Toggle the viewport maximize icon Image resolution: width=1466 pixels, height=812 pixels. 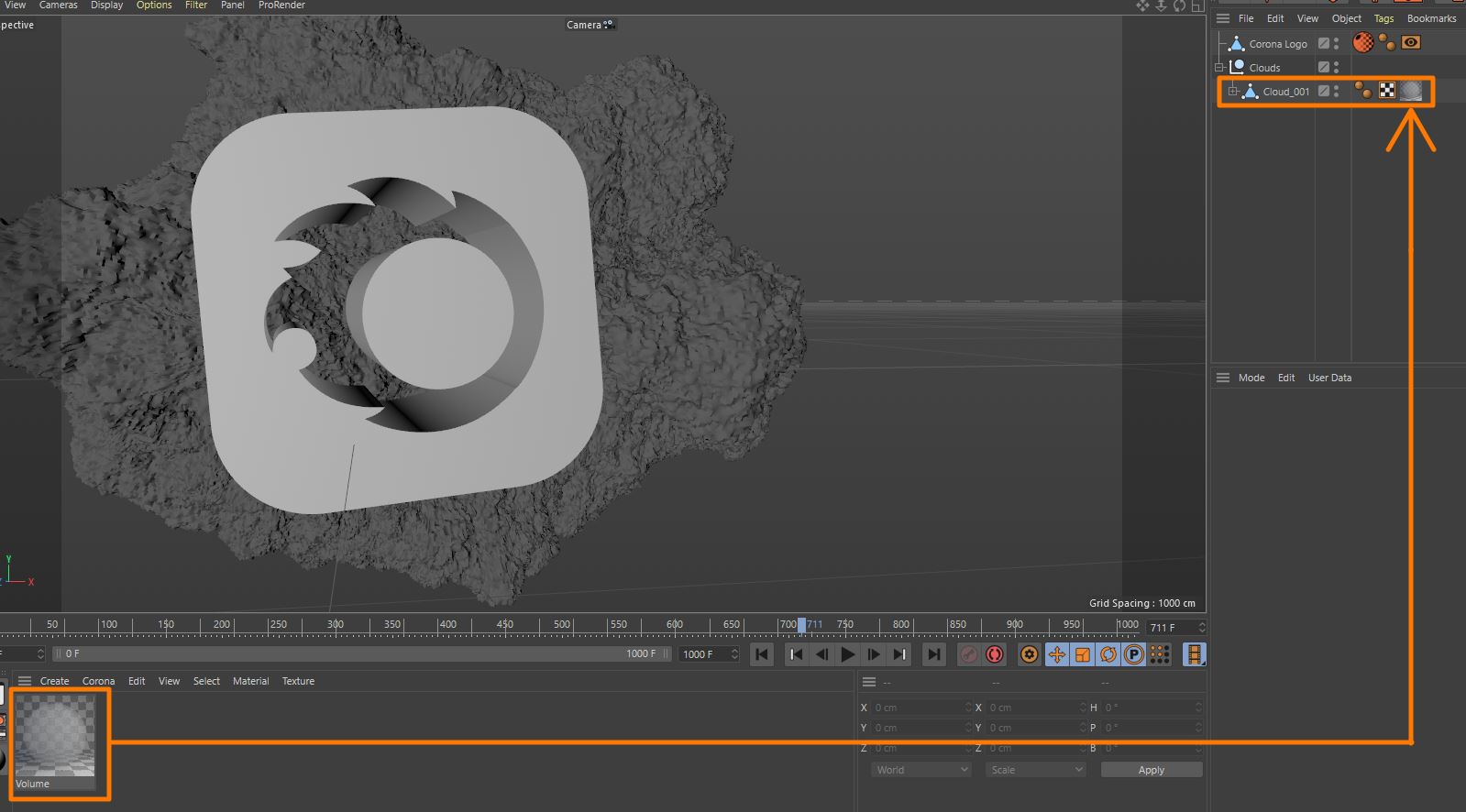click(x=1196, y=5)
